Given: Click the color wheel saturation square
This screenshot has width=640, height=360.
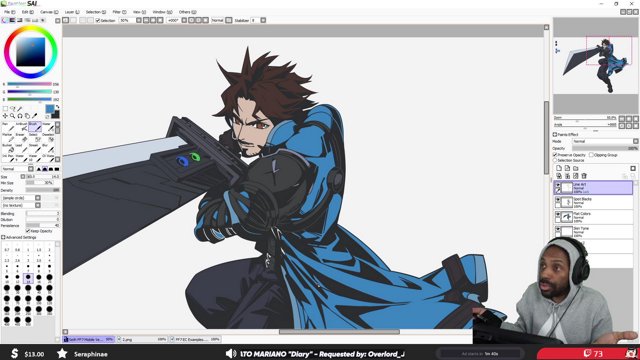Looking at the screenshot, I should tap(31, 52).
